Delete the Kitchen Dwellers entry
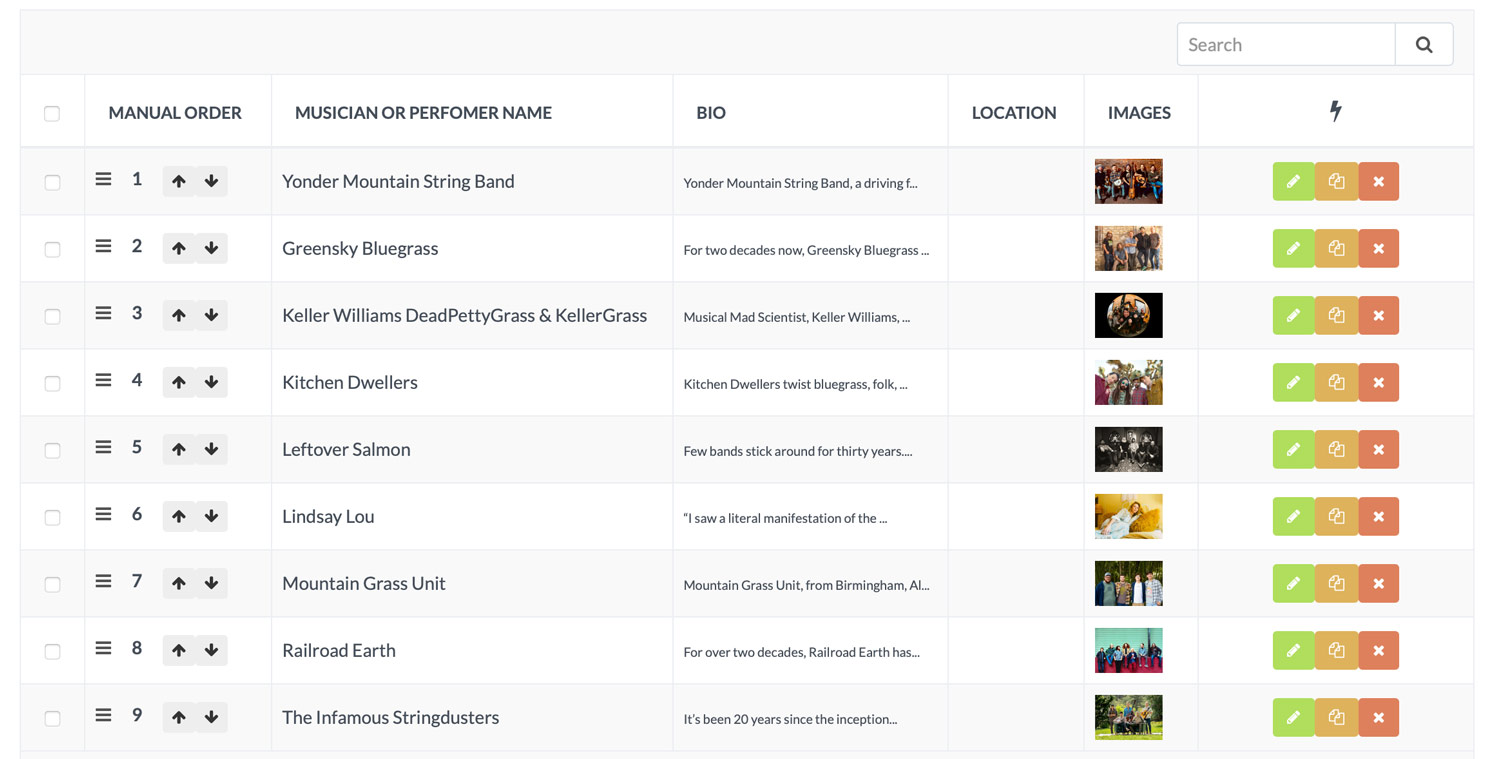This screenshot has width=1500, height=759. [x=1378, y=383]
